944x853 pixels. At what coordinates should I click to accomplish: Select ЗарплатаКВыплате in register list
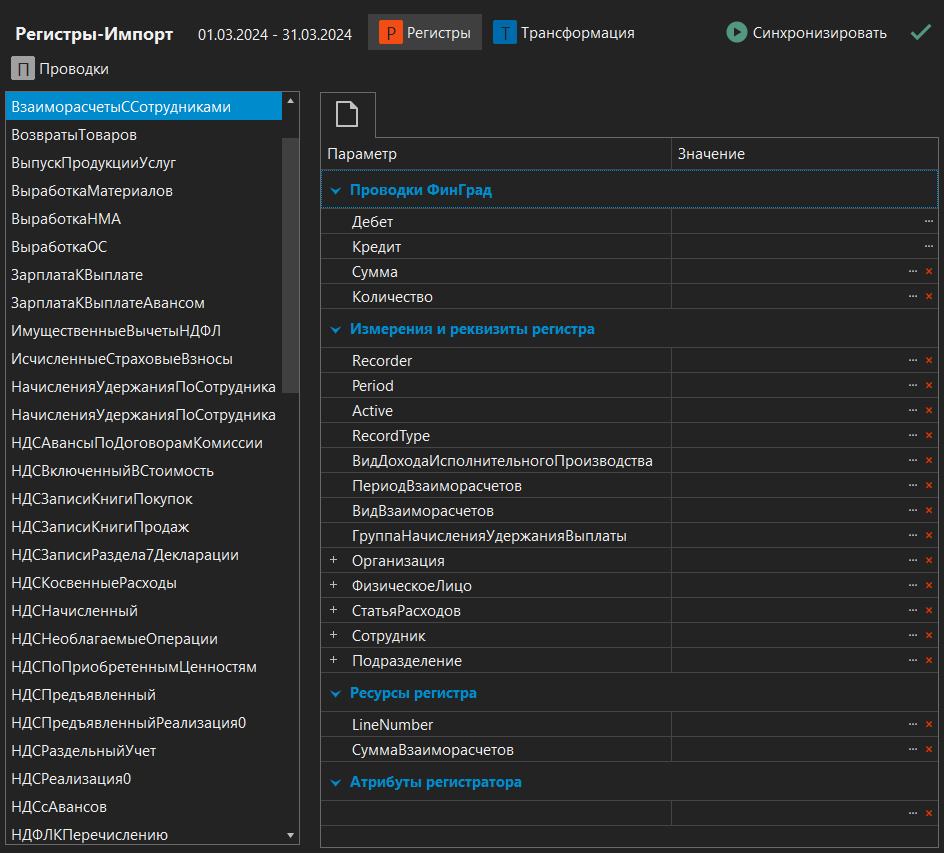point(77,275)
